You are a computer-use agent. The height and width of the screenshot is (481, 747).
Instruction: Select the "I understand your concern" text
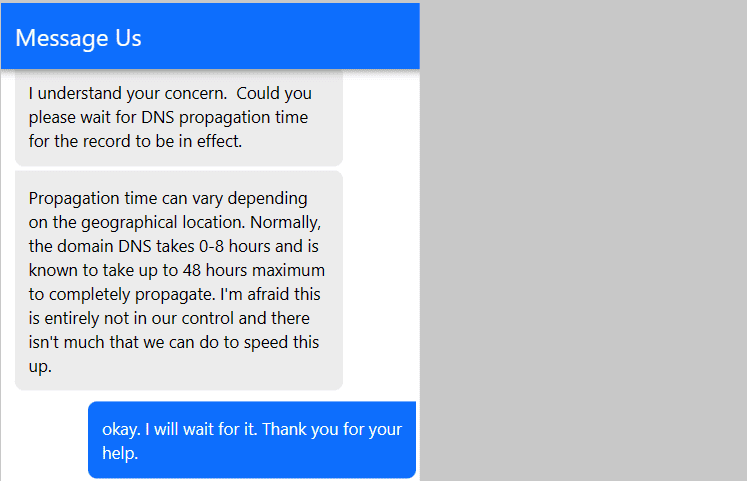[x=120, y=94]
